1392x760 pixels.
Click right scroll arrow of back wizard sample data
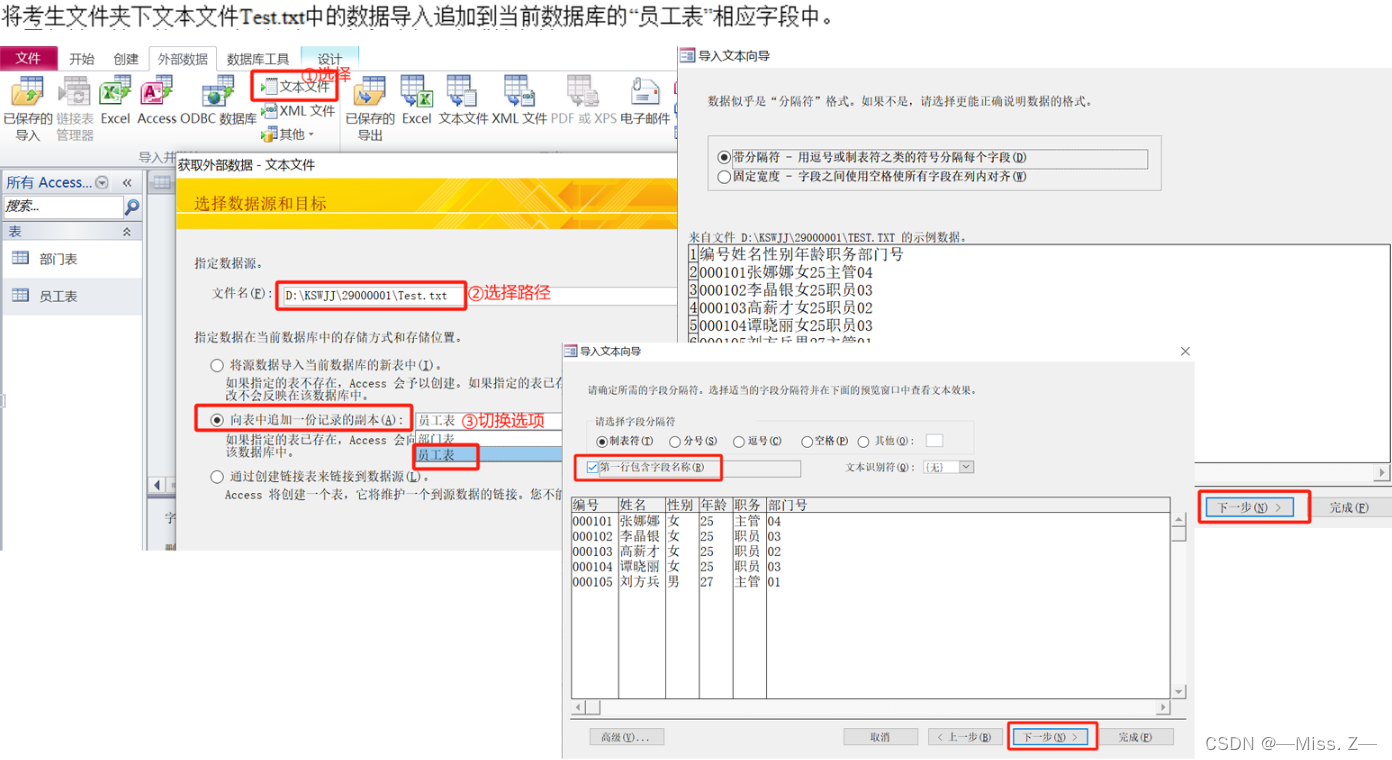[1383, 472]
